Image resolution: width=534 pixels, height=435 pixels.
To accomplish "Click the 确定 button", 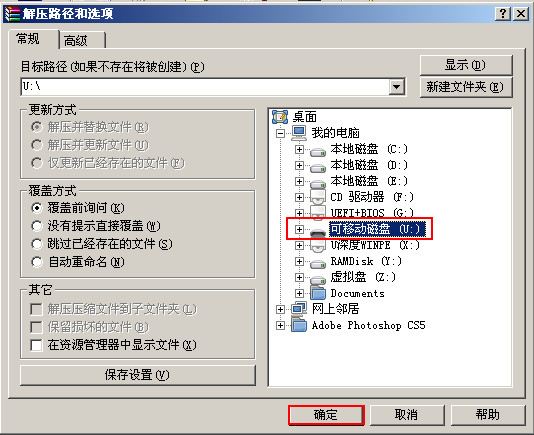I will click(326, 415).
